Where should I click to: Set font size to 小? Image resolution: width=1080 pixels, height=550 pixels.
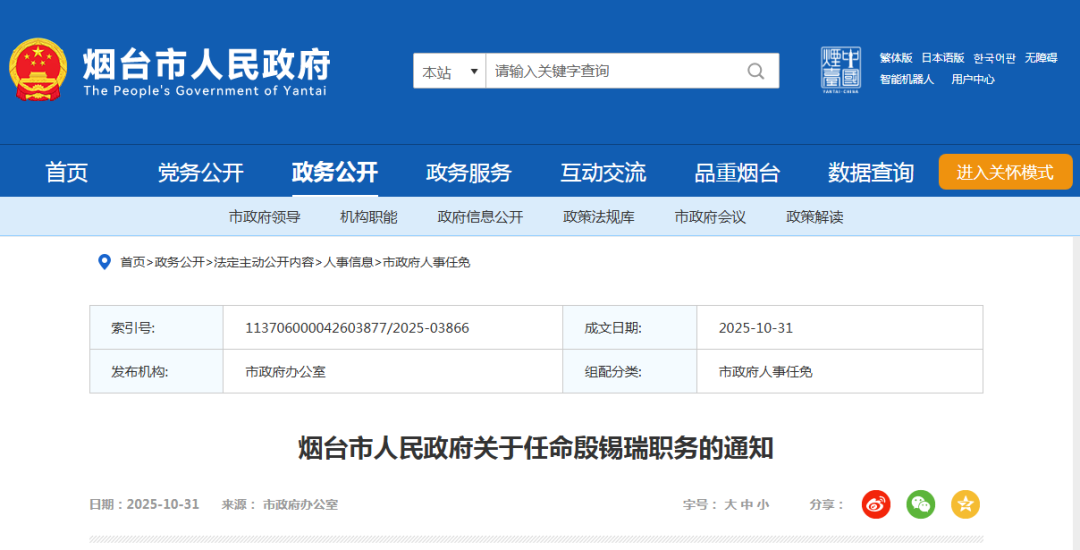(762, 505)
